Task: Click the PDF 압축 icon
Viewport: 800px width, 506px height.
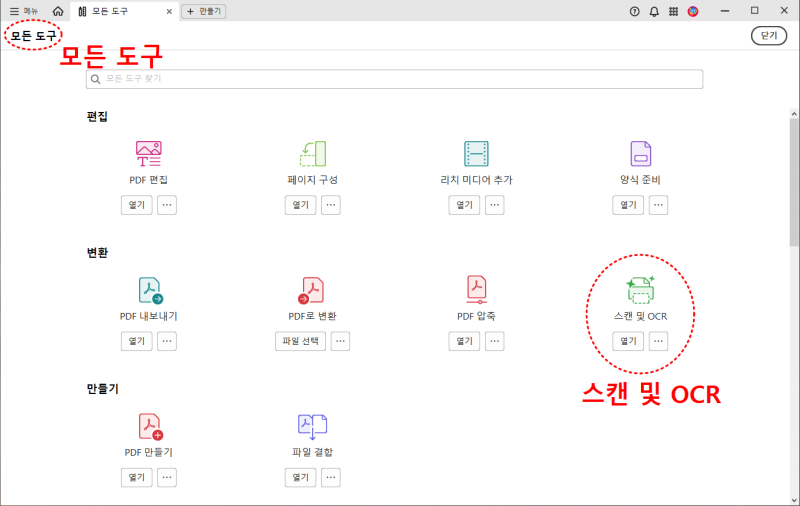Action: [x=477, y=289]
